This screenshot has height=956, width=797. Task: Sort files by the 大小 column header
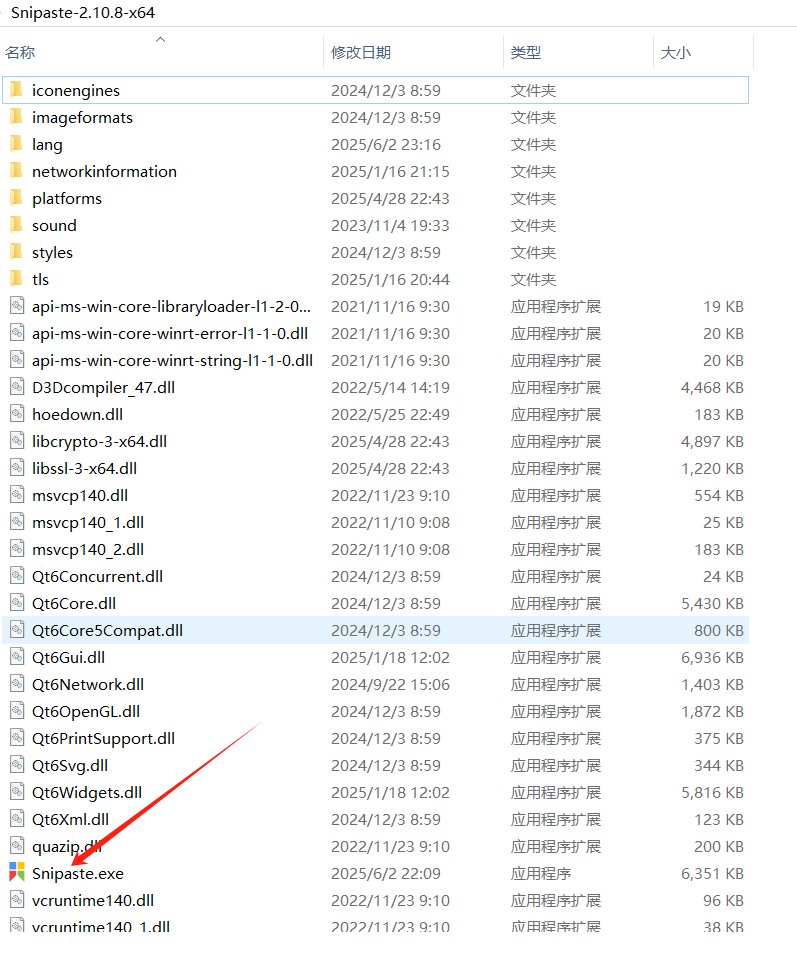click(x=676, y=52)
